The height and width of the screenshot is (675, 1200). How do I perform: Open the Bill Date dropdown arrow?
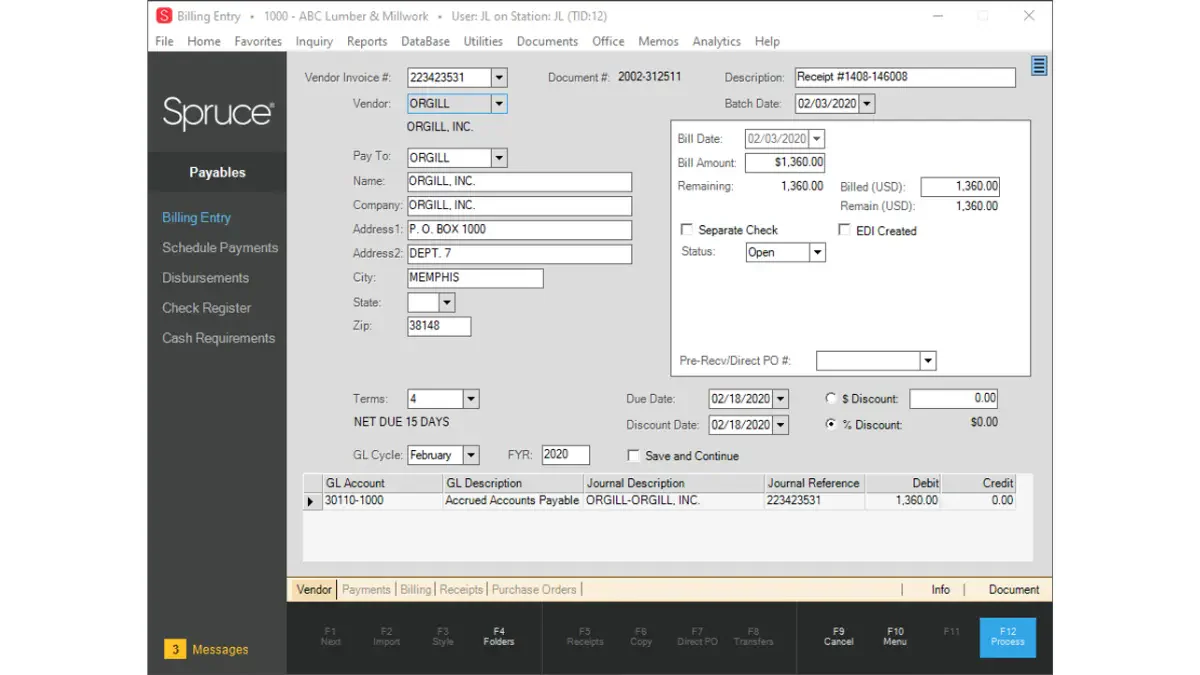click(x=817, y=139)
